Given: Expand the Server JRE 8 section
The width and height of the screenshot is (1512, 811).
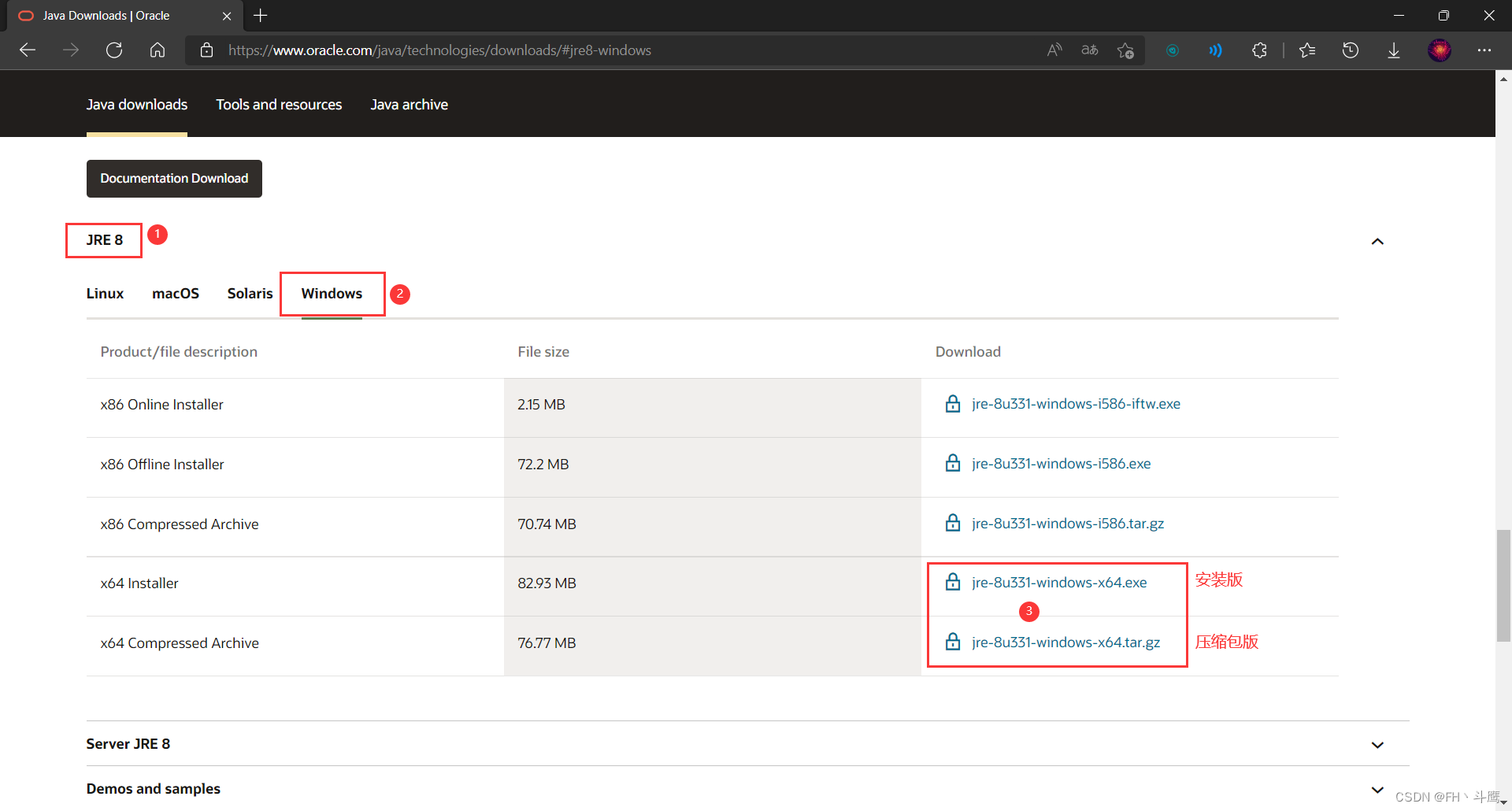Looking at the screenshot, I should (1377, 745).
